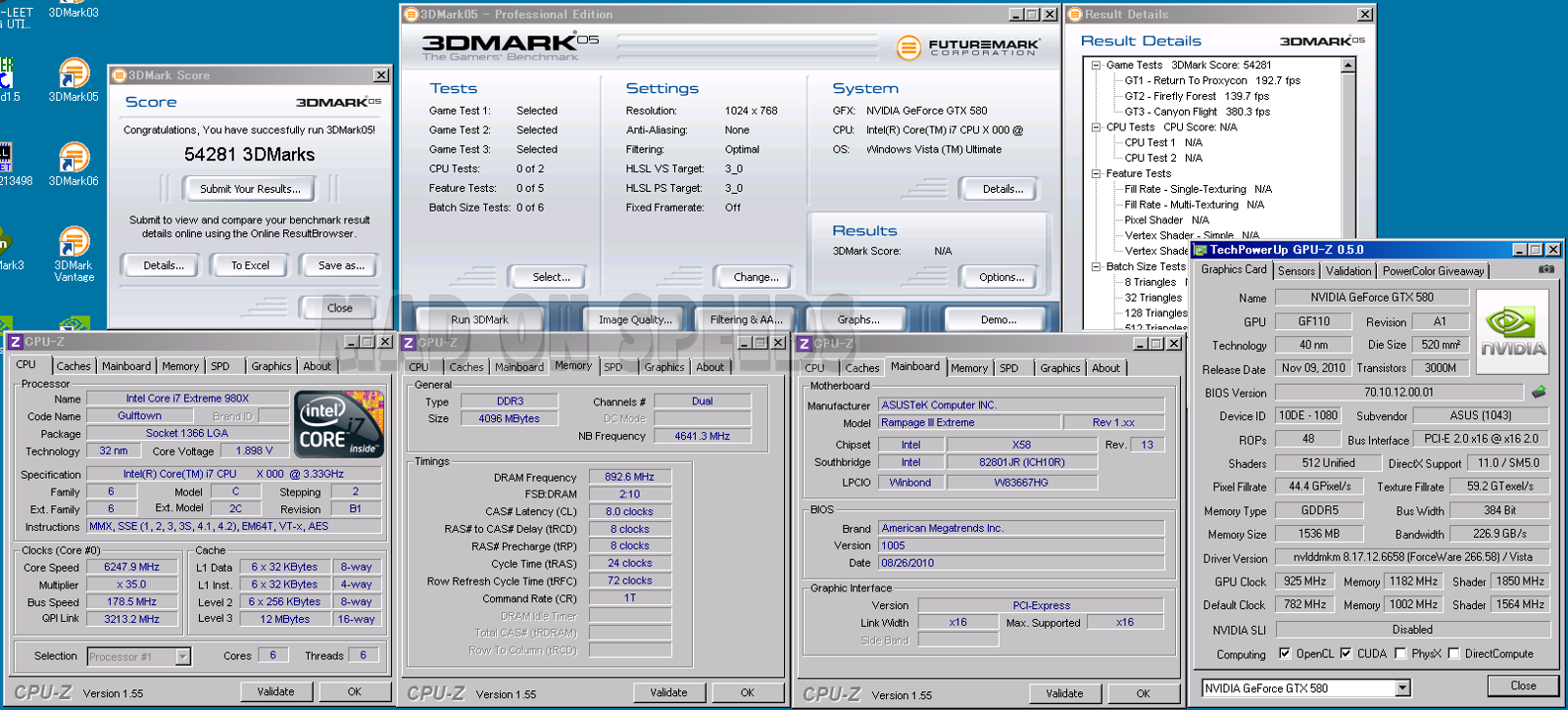The image size is (1568, 710).
Task: Click the Name field Intel Core i7 Extreme 980X
Action: click(187, 399)
